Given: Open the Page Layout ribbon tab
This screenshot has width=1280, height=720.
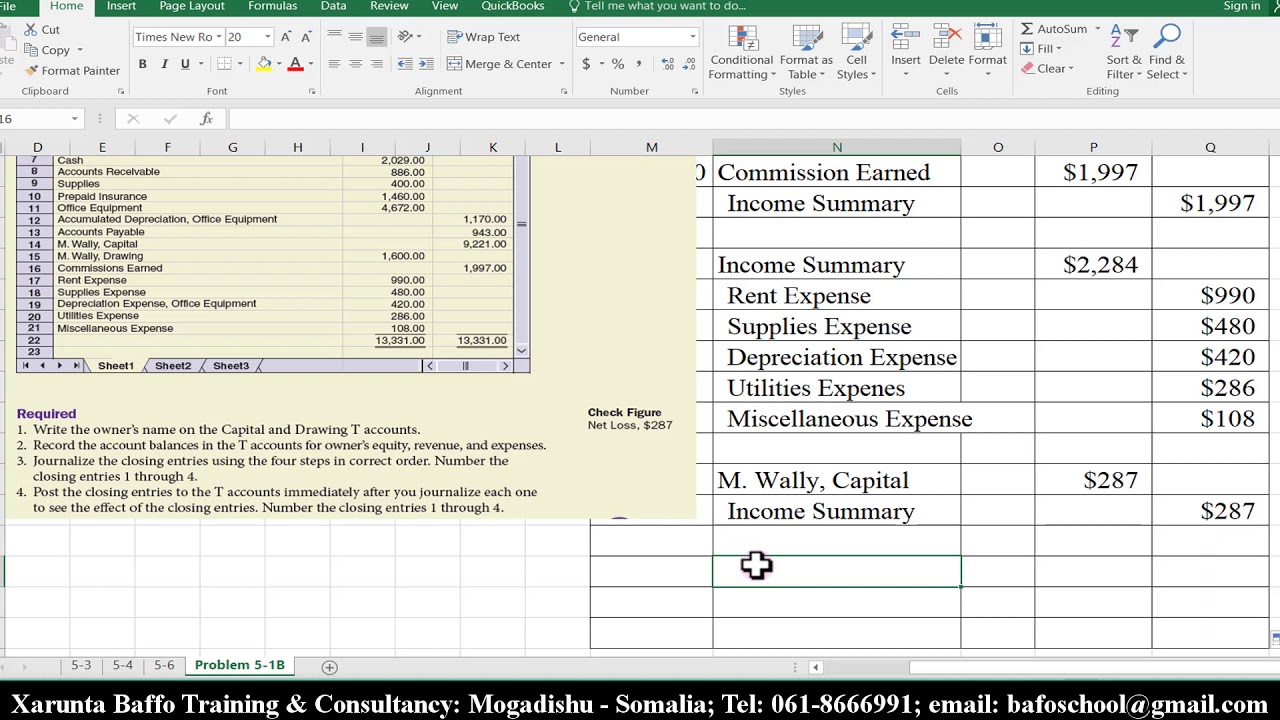Looking at the screenshot, I should click(x=192, y=6).
